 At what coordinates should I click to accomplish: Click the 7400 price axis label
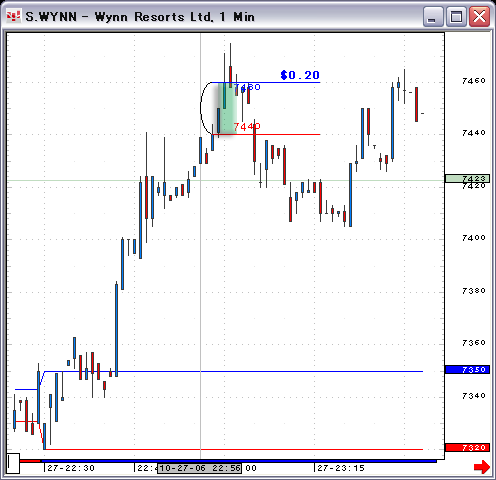474,238
